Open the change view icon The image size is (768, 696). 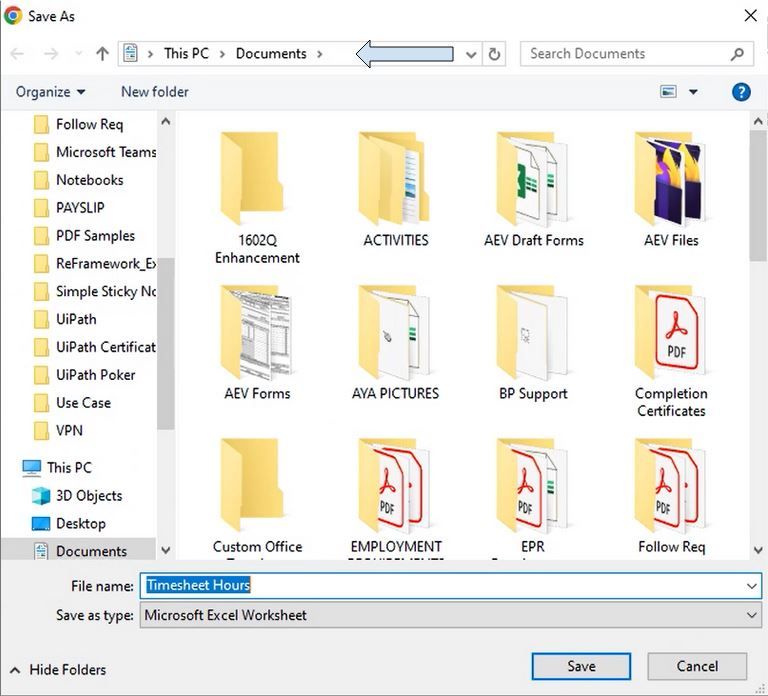click(x=668, y=92)
